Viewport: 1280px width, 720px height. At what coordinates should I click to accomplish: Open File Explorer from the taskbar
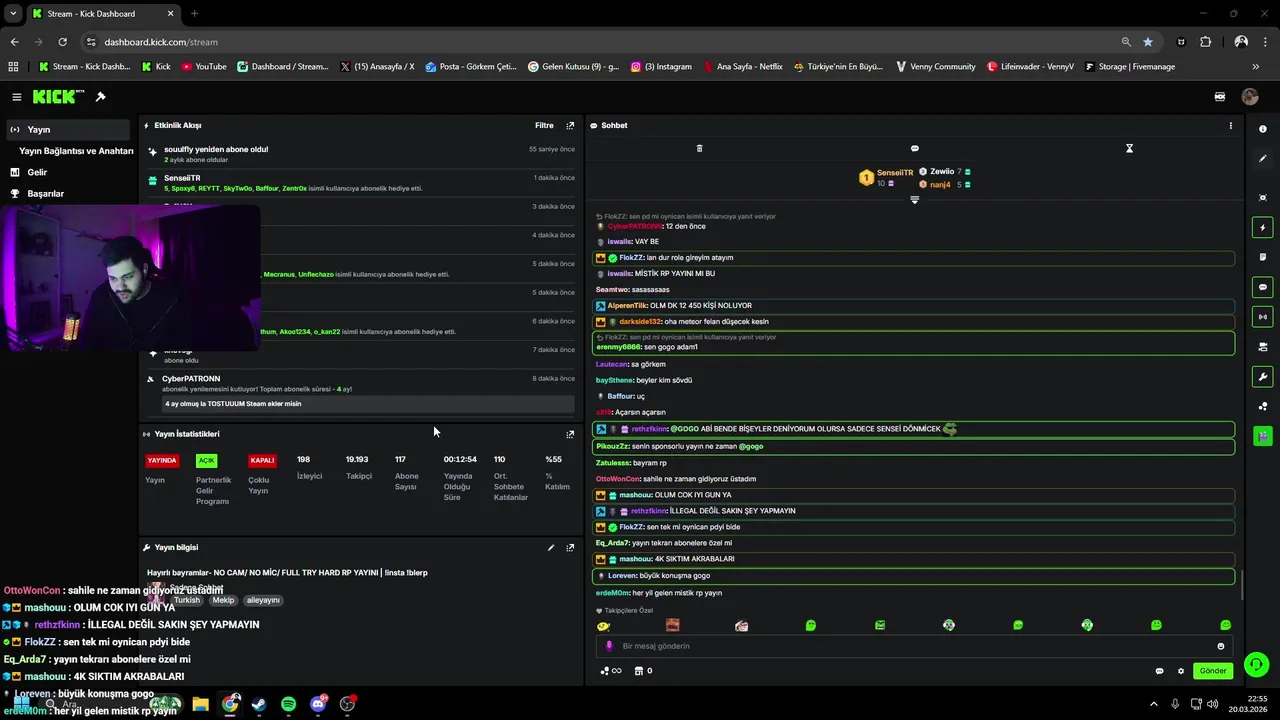coord(200,704)
